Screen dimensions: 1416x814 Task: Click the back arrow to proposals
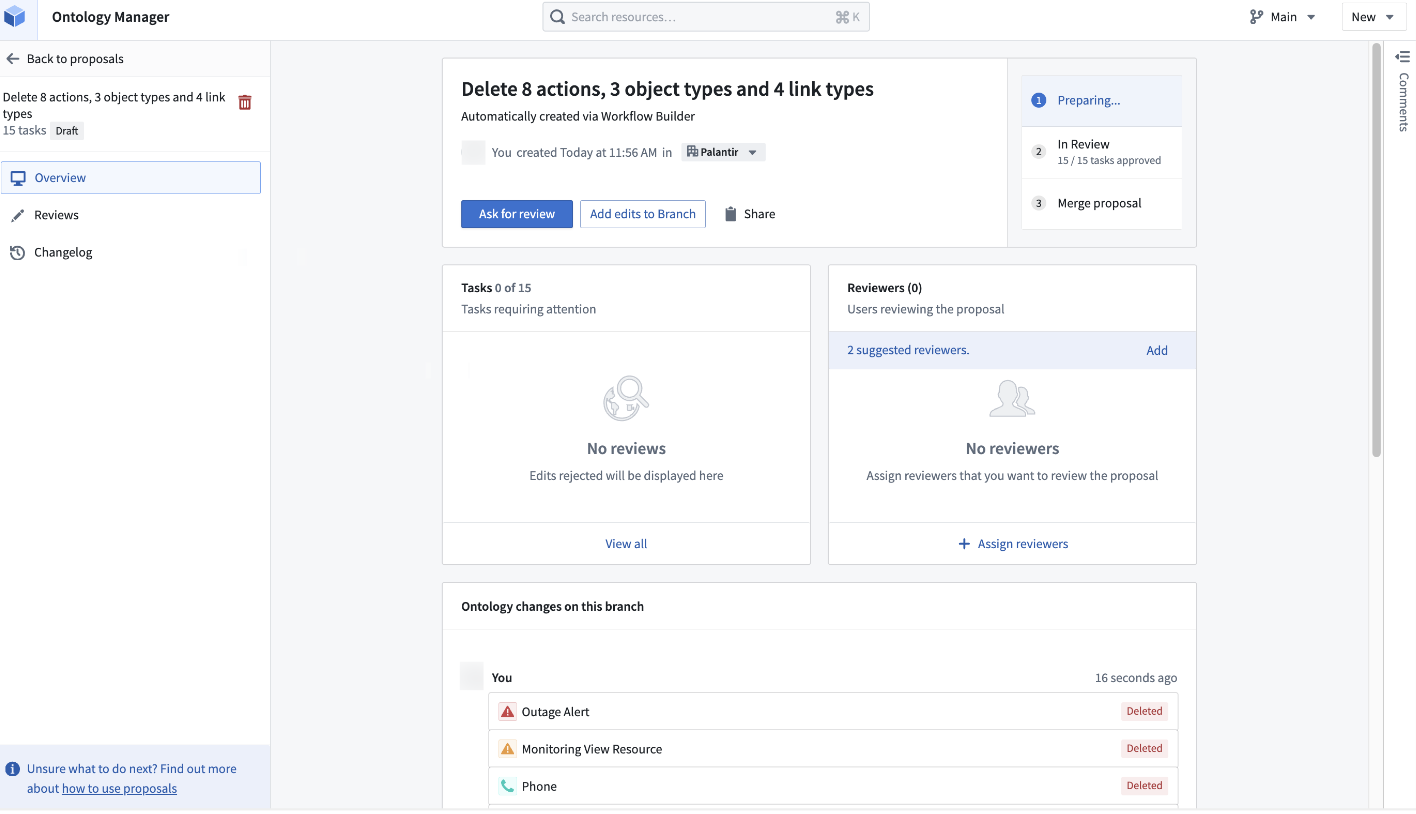[x=13, y=59]
